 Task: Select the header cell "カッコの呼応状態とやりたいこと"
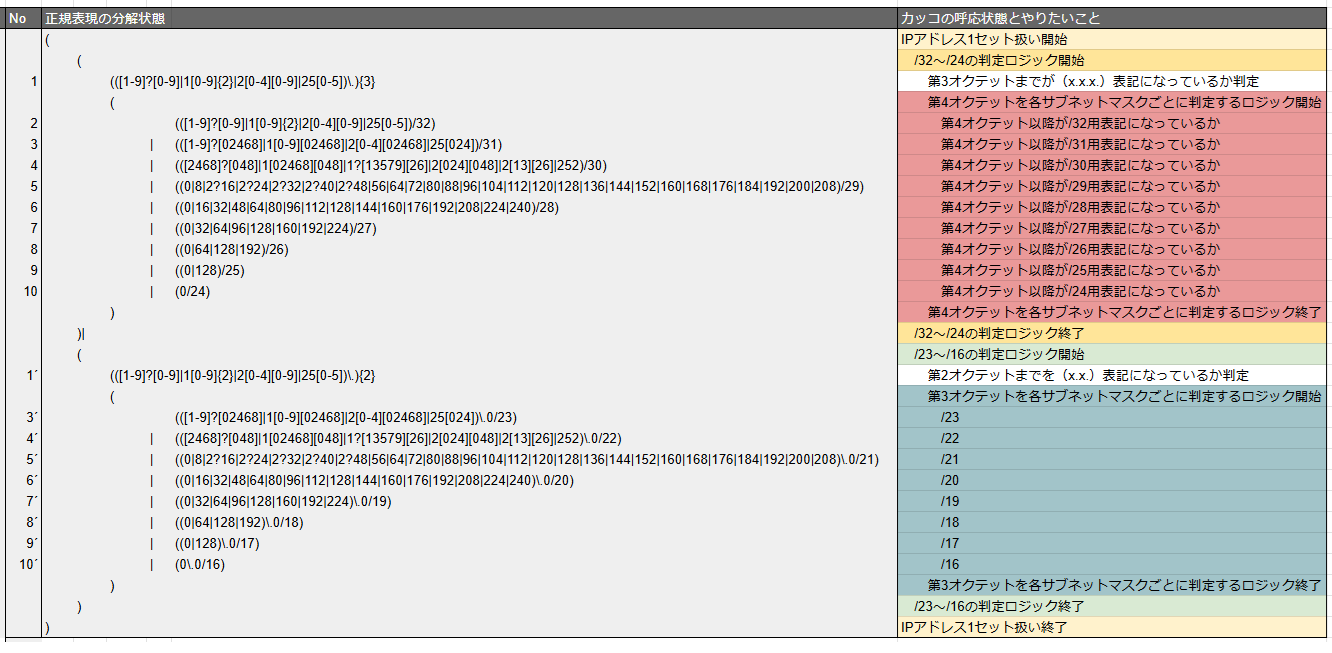coord(1113,18)
